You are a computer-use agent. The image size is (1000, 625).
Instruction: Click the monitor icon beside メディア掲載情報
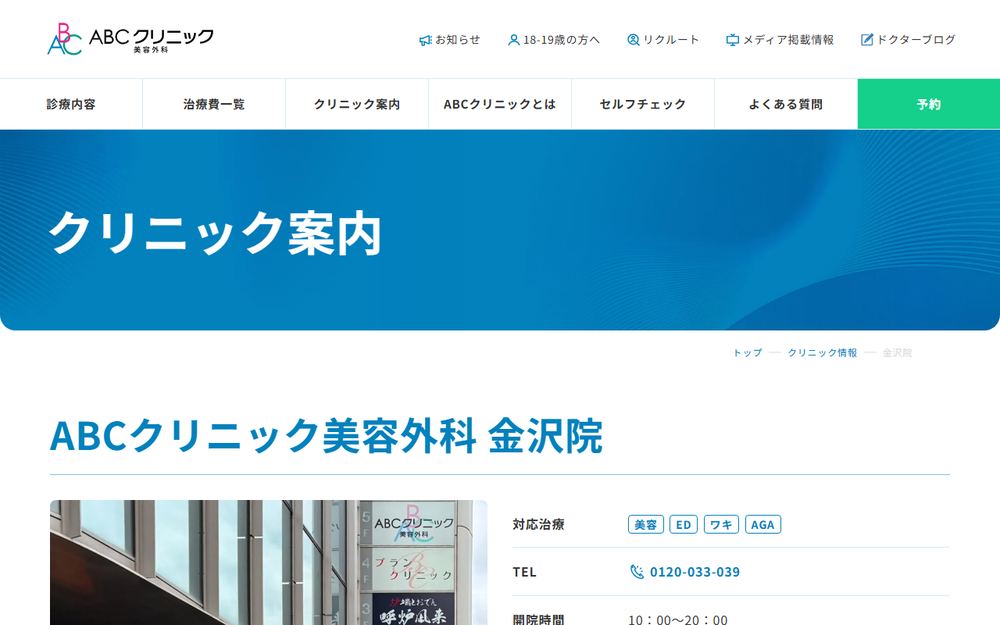(733, 40)
